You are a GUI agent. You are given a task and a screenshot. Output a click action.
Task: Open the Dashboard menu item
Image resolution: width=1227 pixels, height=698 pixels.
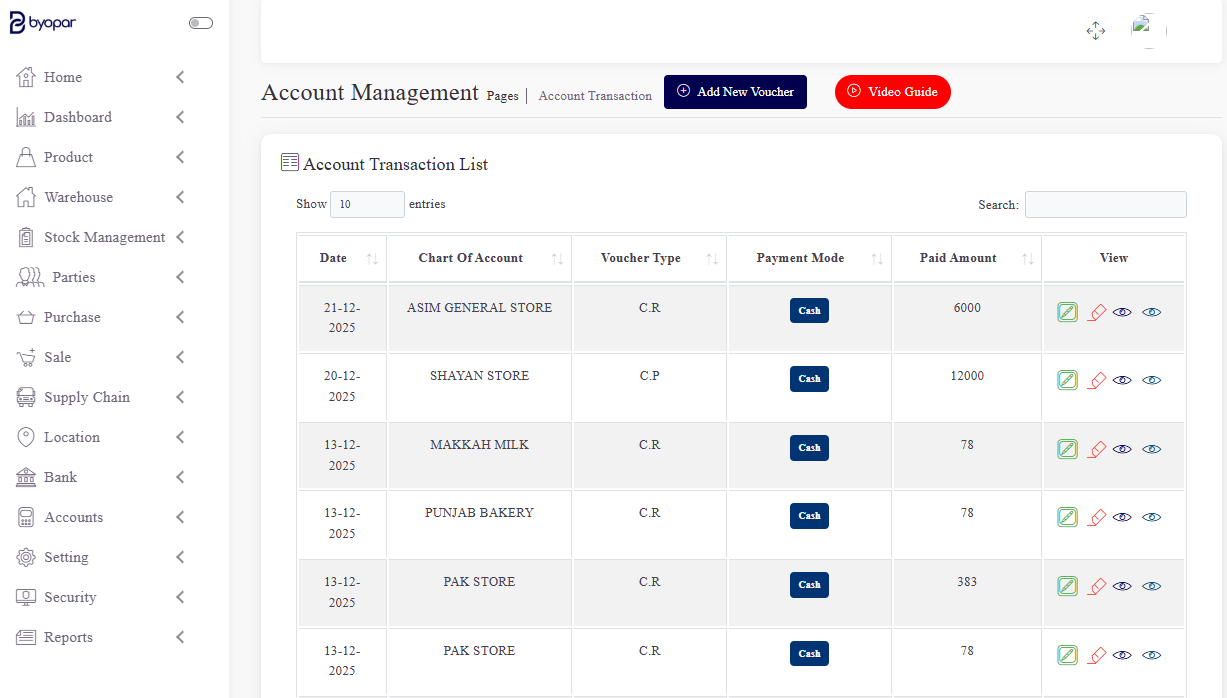[77, 117]
